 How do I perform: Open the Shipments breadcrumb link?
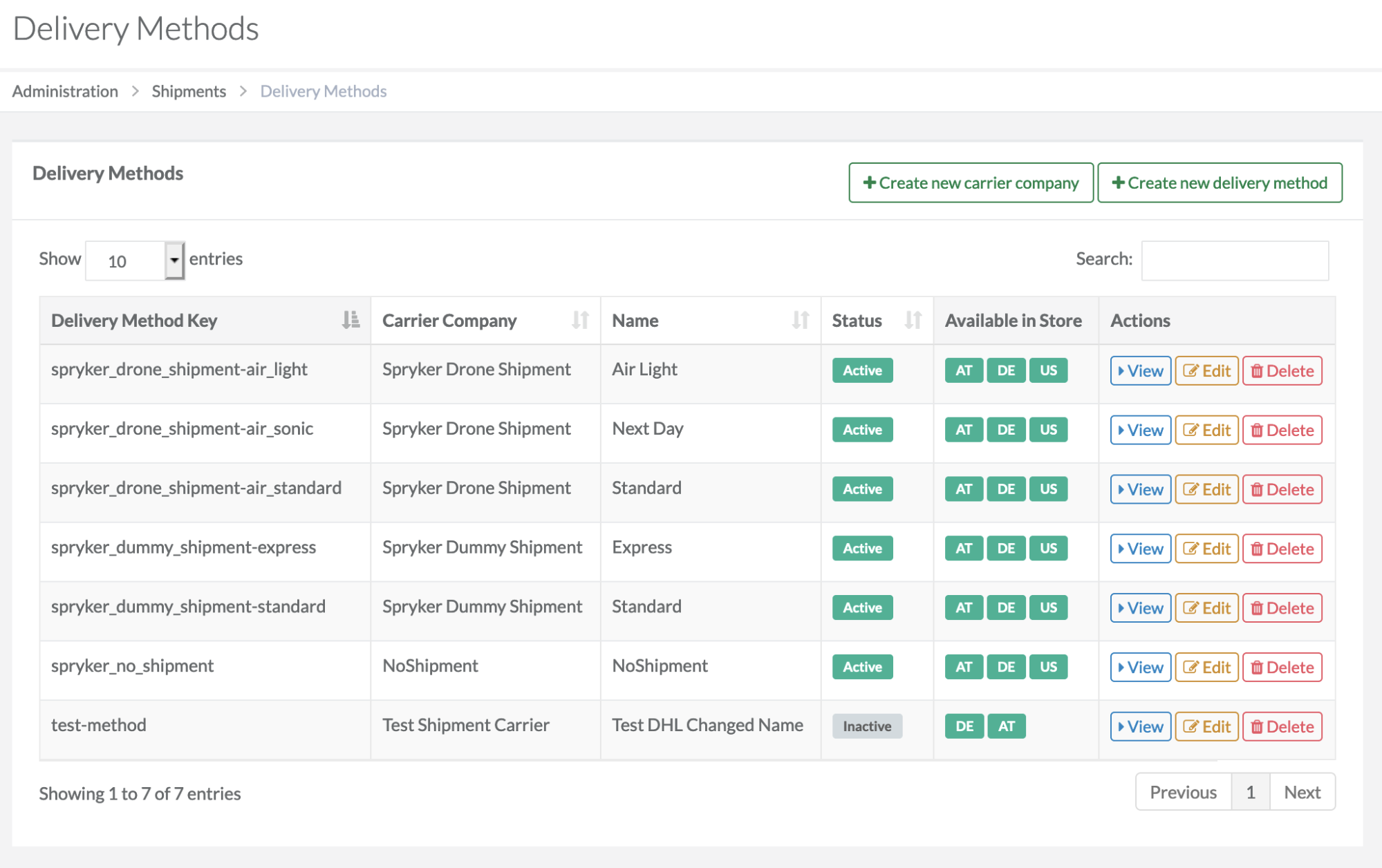[x=189, y=91]
